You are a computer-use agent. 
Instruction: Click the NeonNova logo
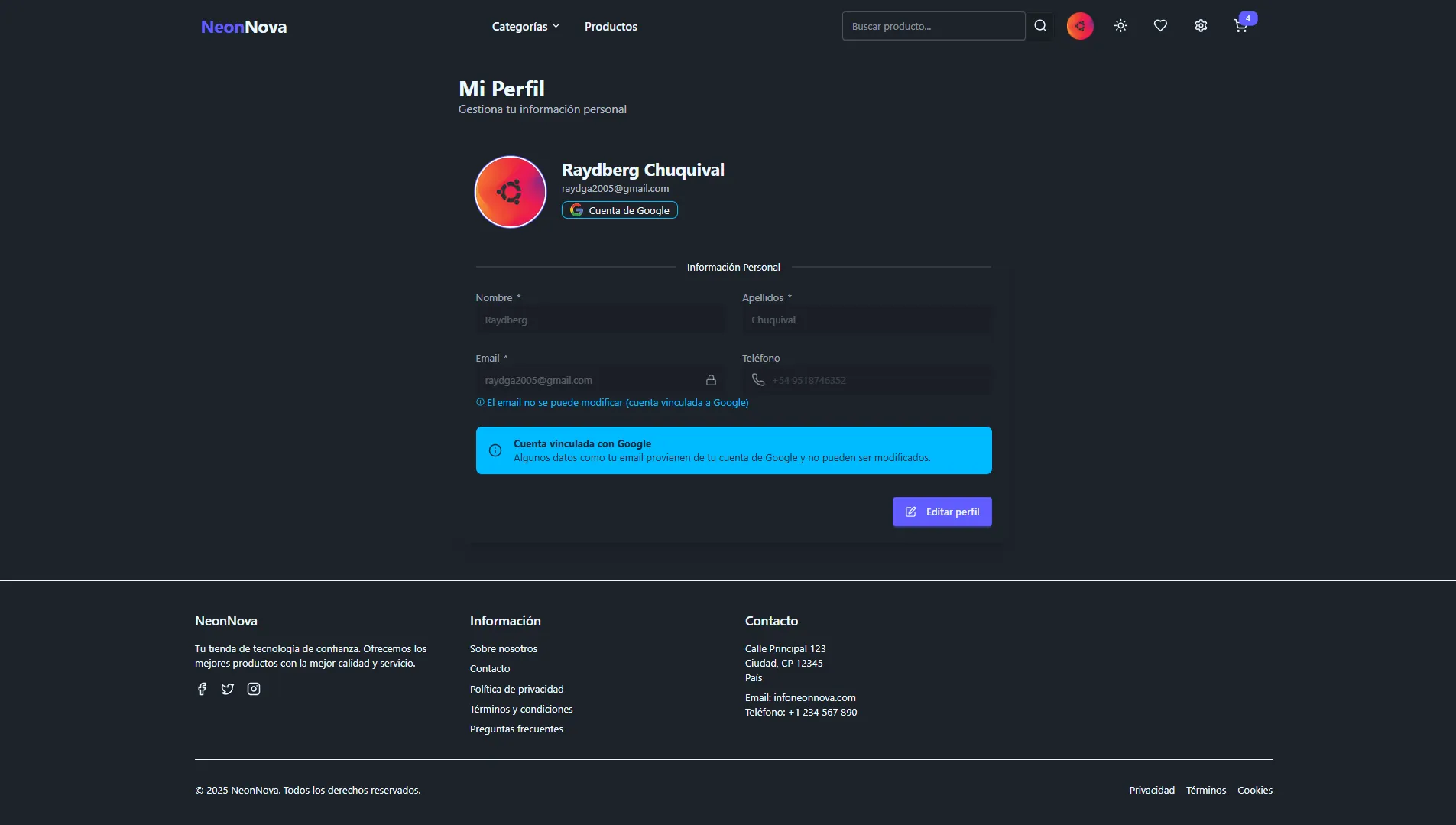click(244, 27)
